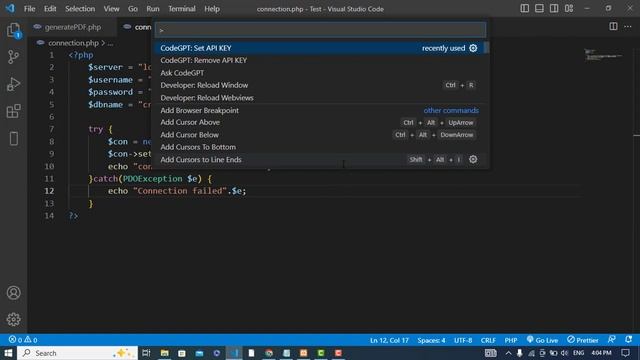This screenshot has width=640, height=360.
Task: Click the PDOException text on line 11
Action: click(x=153, y=179)
